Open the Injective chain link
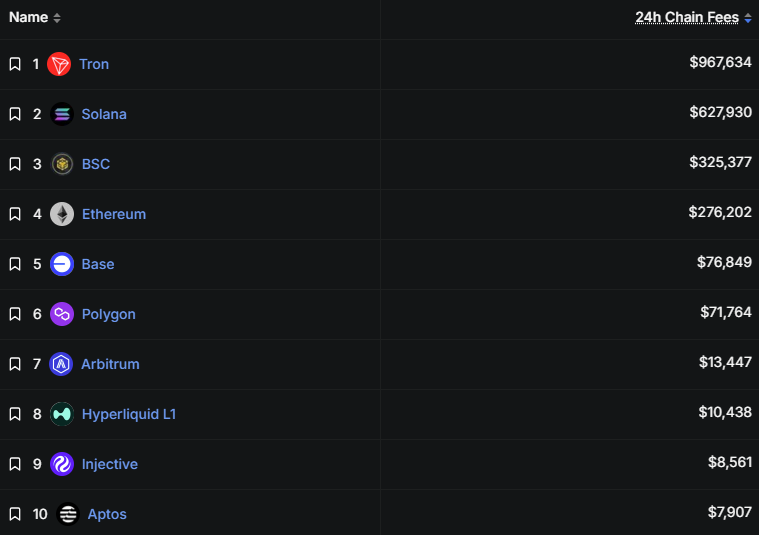 point(110,464)
